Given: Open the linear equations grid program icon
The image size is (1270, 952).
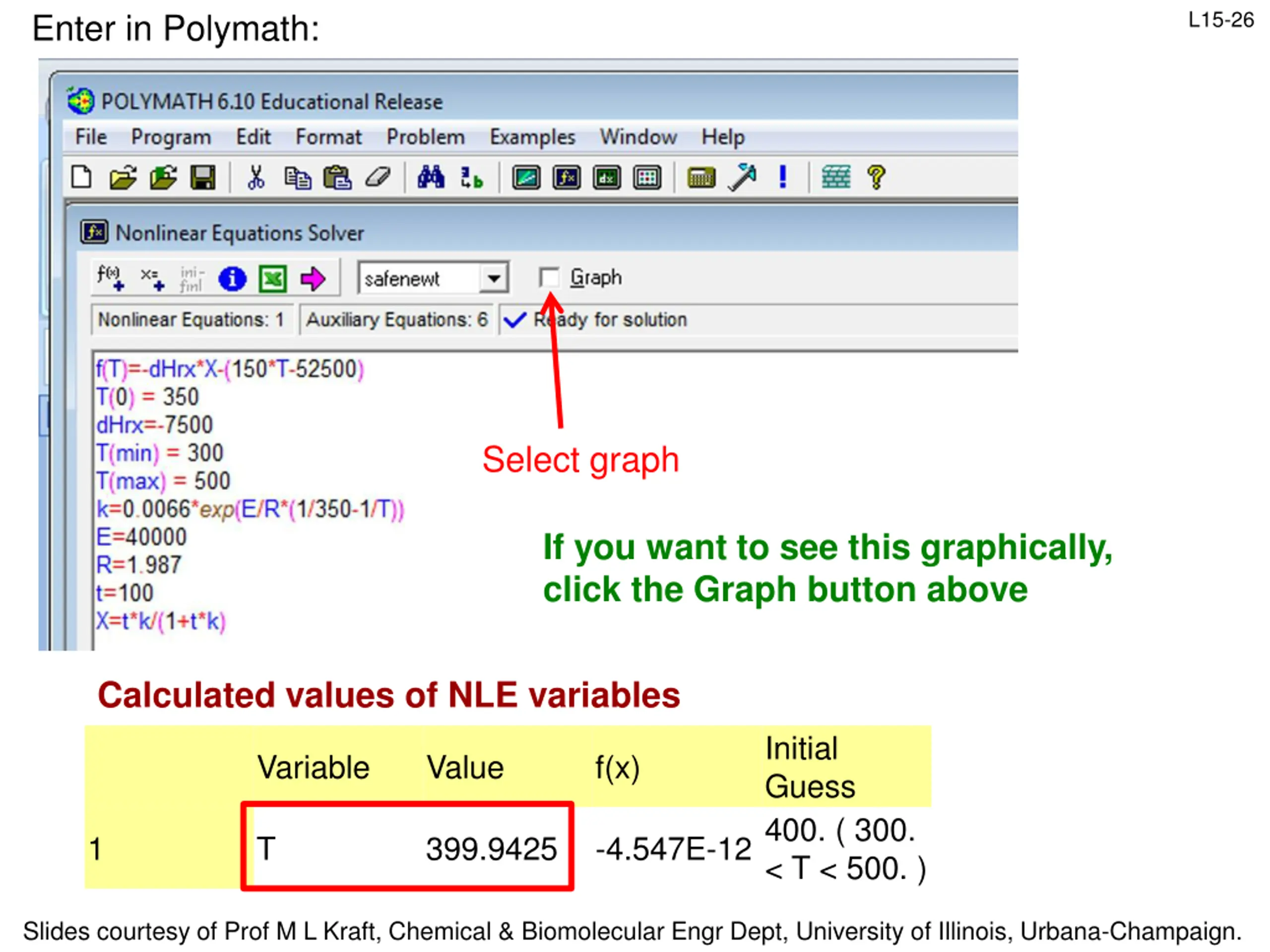Looking at the screenshot, I should pyautogui.click(x=647, y=178).
